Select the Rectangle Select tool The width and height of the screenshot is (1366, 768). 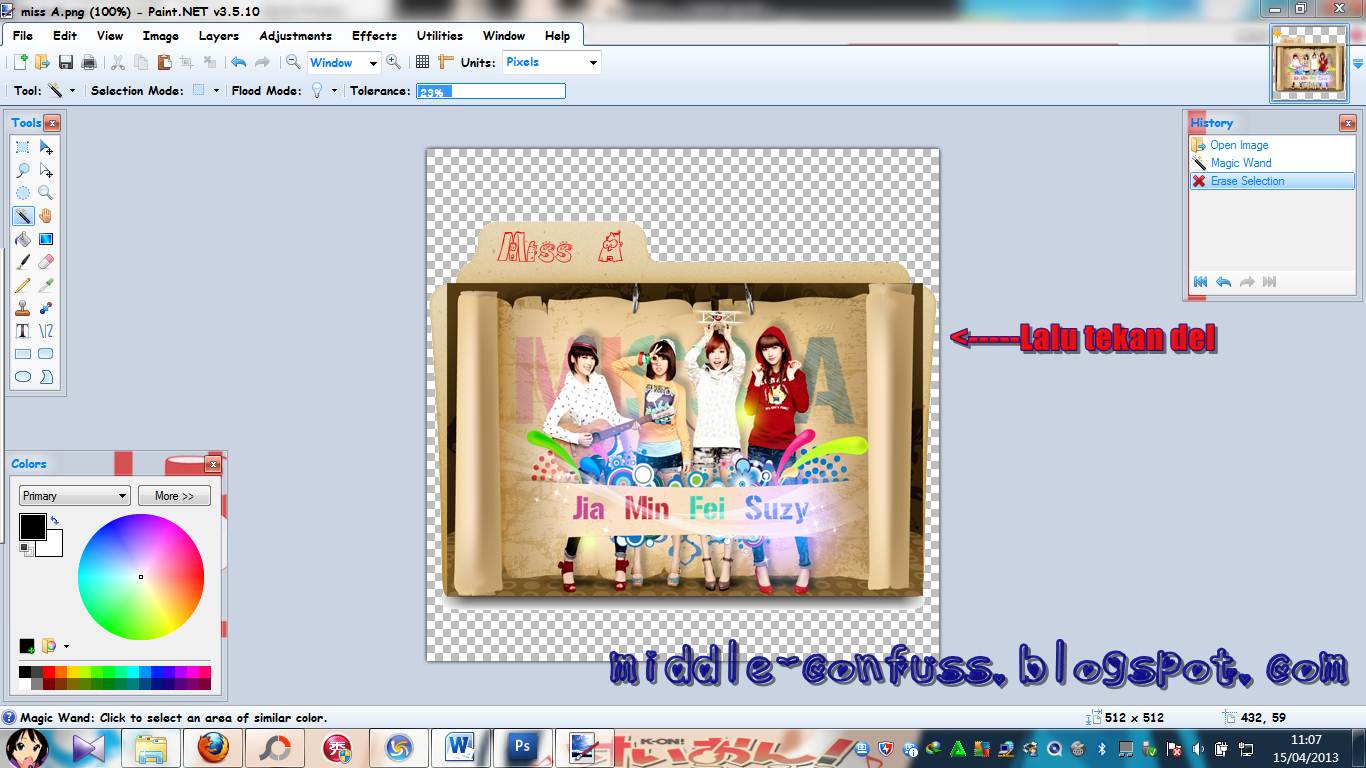pyautogui.click(x=22, y=146)
